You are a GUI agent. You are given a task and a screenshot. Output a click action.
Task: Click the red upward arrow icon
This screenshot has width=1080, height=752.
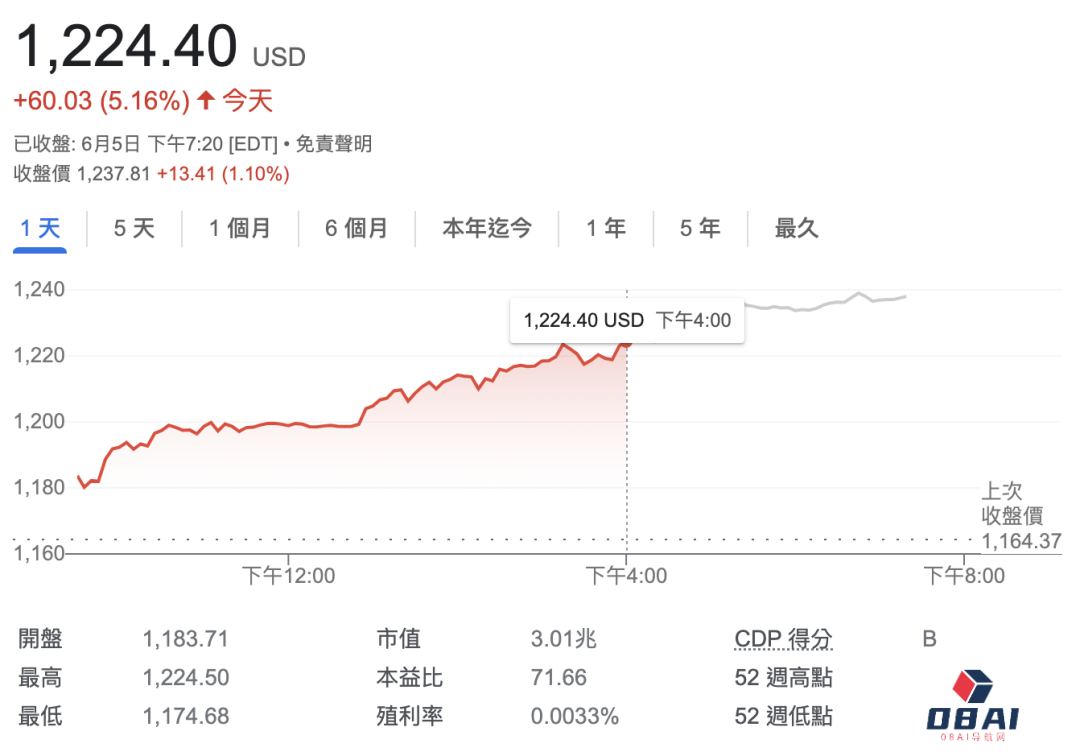206,100
